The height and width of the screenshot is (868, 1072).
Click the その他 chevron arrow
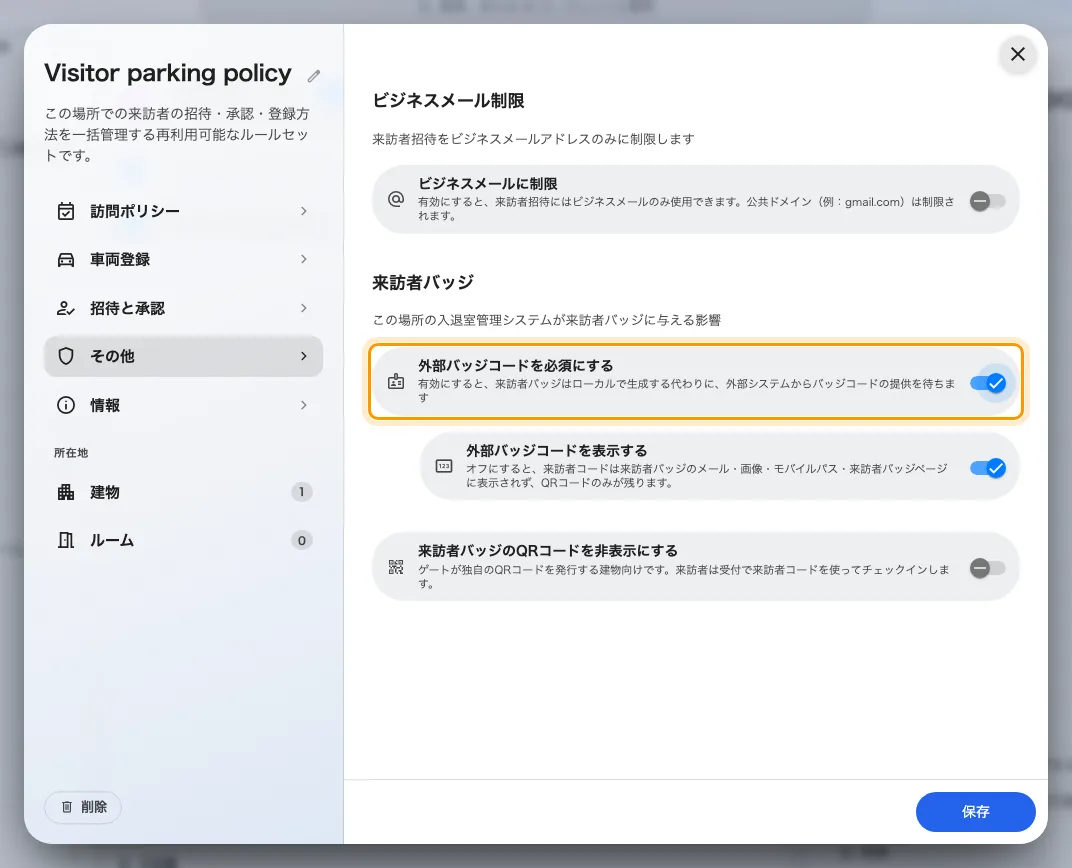tap(304, 356)
